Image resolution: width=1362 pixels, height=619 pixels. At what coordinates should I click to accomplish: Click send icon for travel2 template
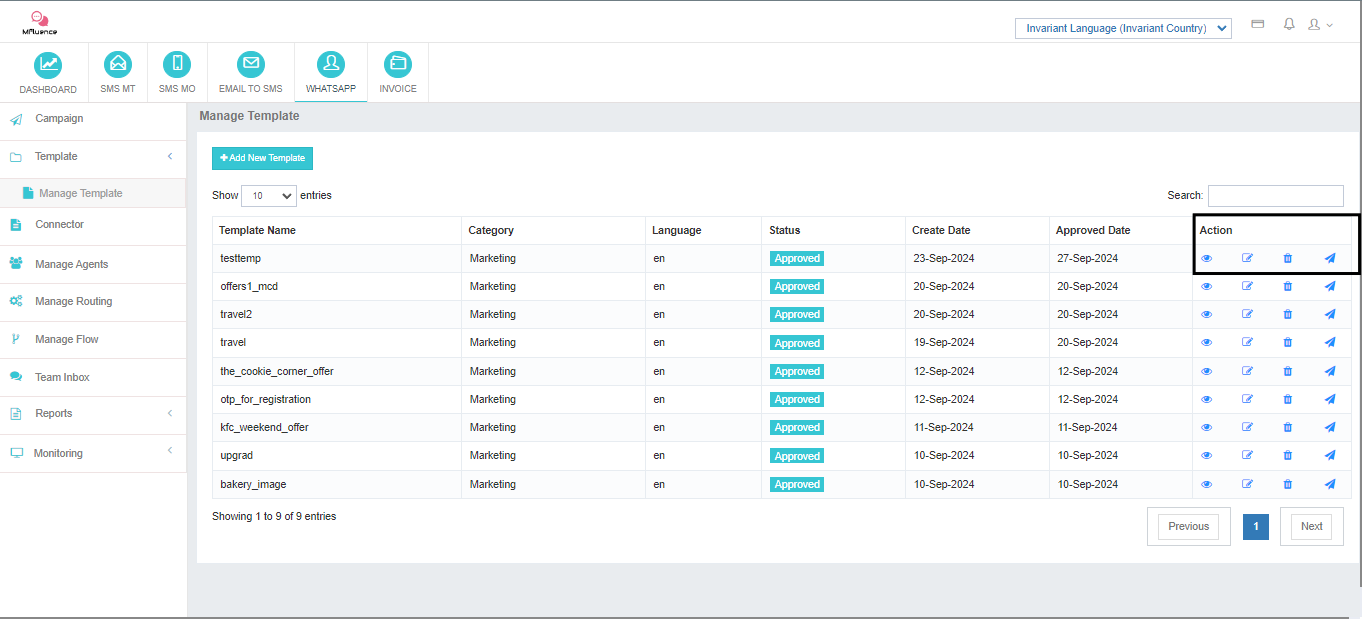pyautogui.click(x=1329, y=314)
